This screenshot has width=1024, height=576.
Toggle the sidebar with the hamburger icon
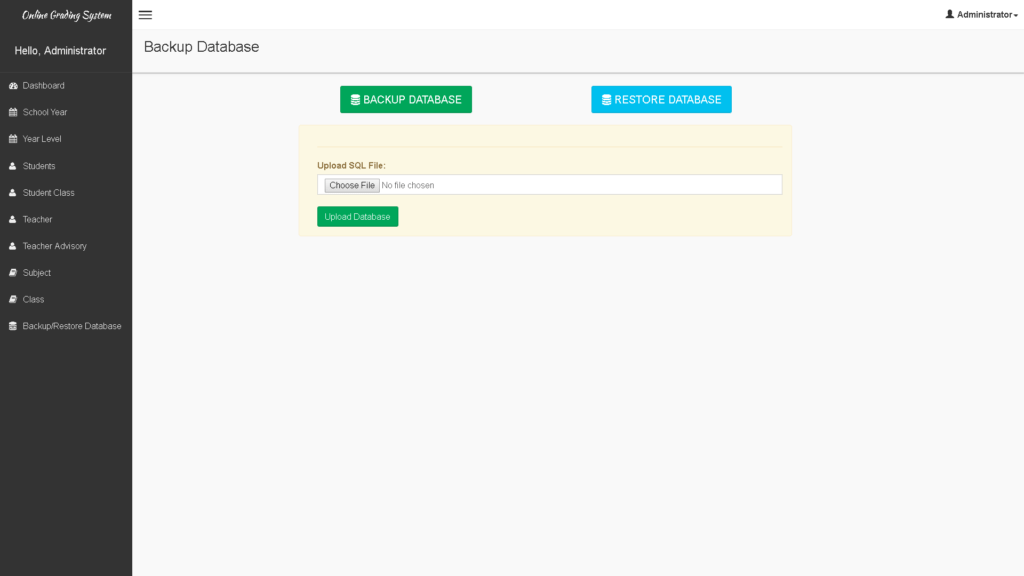[145, 14]
